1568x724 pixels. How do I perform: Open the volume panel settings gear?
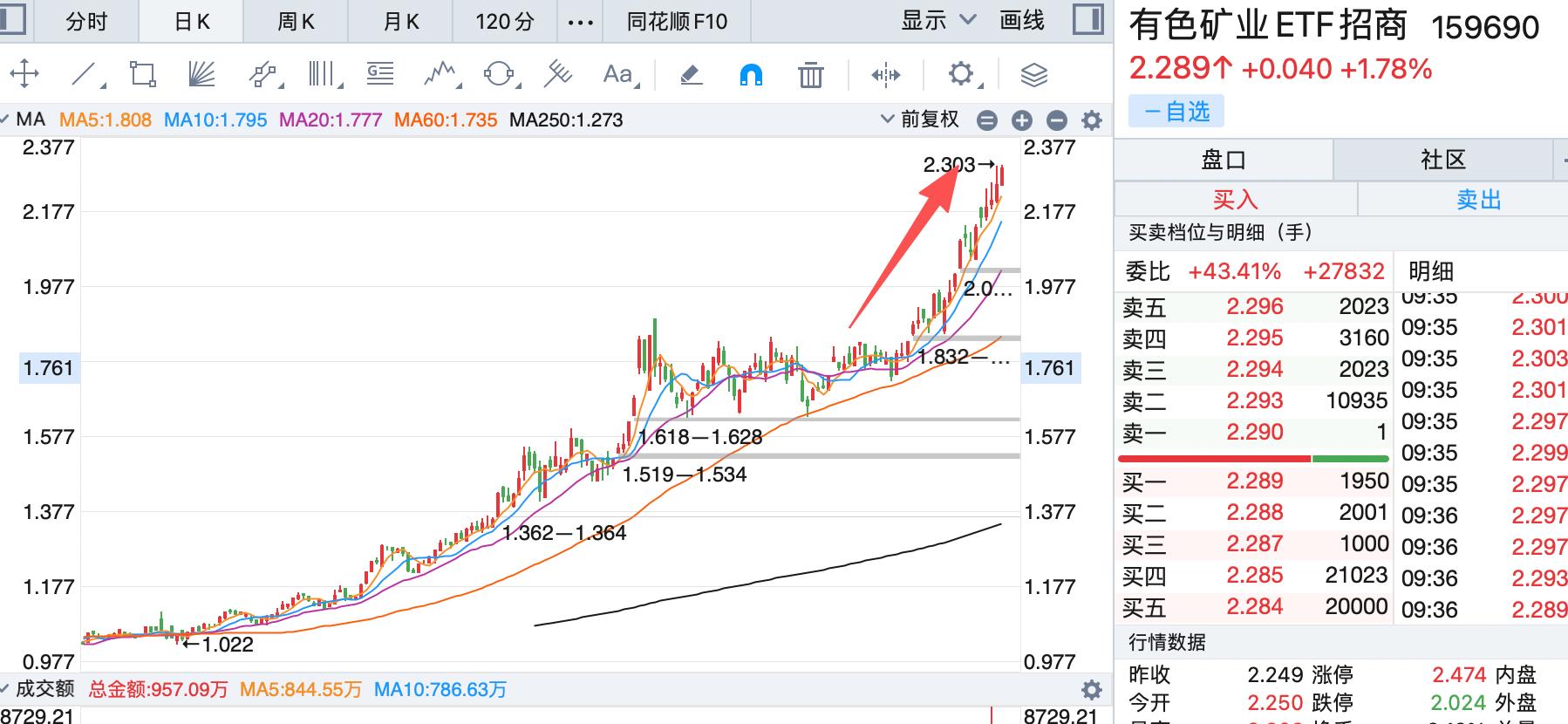coord(1091,690)
